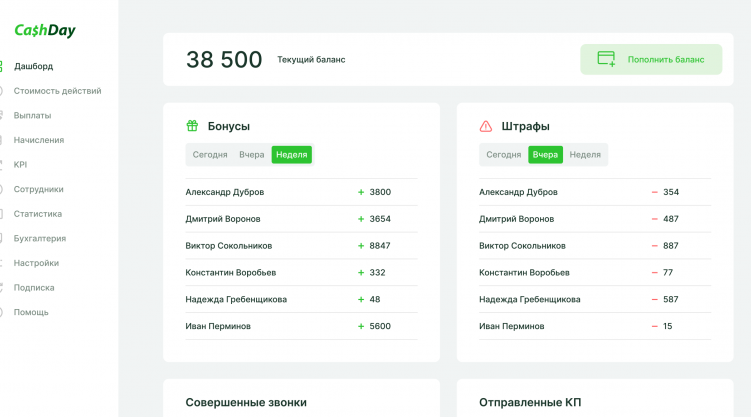Click Дмитрий Воронов in Штрафы list
The width and height of the screenshot is (751, 417).
pyautogui.click(x=516, y=219)
